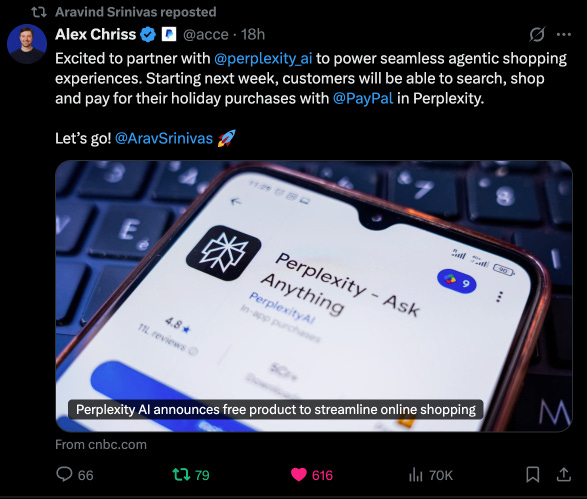Screen dimensions: 587x499
Task: Open the @perplexity_ai mention link
Action: (263, 59)
